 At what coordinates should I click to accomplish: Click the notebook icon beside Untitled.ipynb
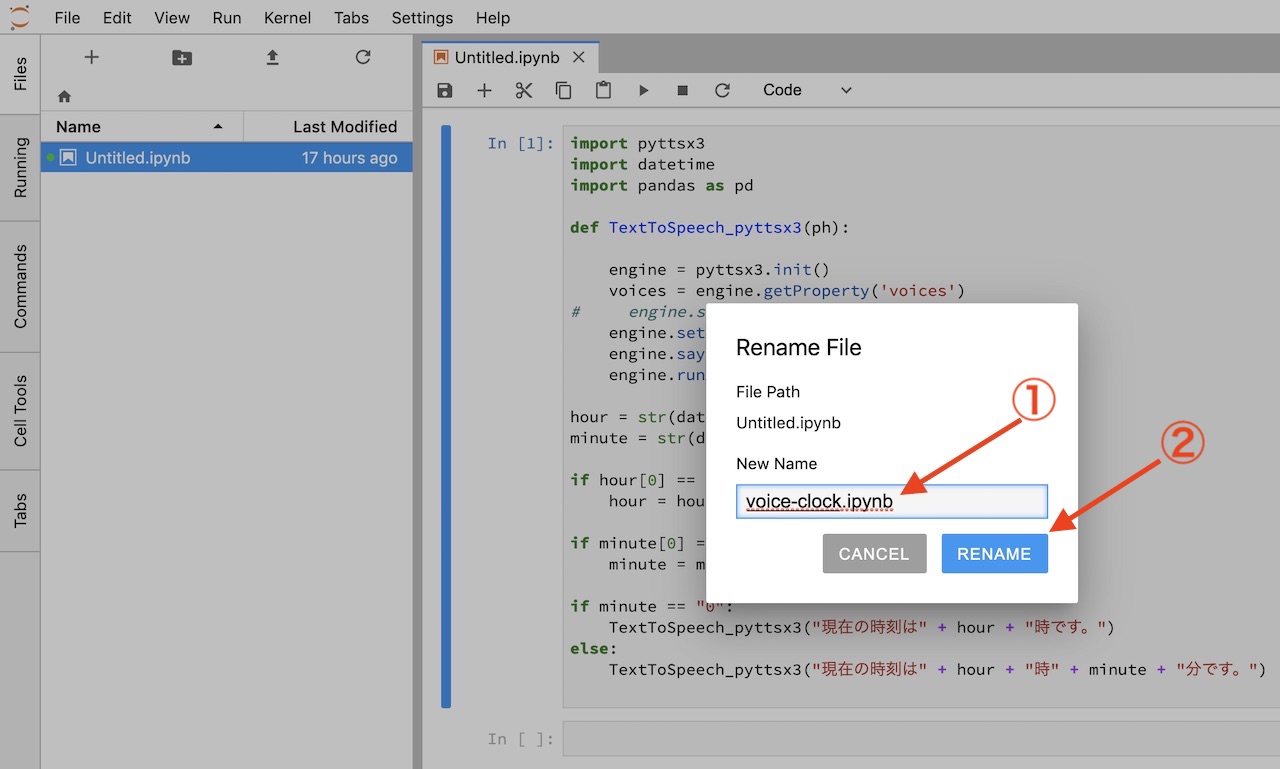click(68, 158)
